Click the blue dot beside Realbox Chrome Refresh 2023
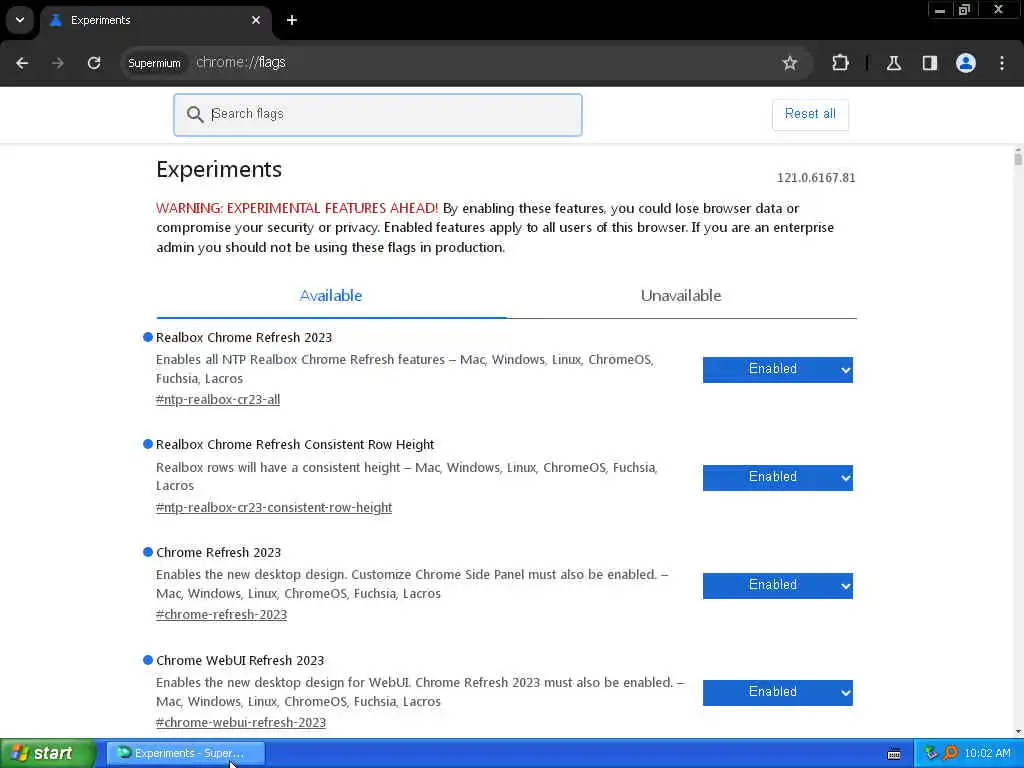This screenshot has width=1024, height=768. pos(148,337)
